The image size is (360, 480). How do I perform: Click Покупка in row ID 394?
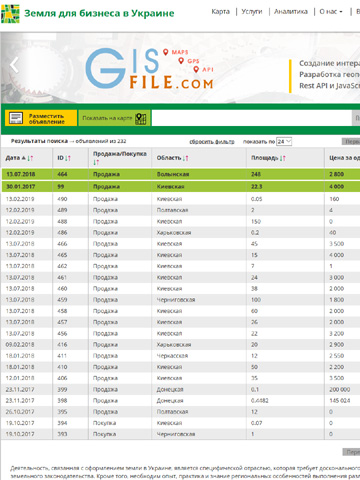[x=104, y=423]
